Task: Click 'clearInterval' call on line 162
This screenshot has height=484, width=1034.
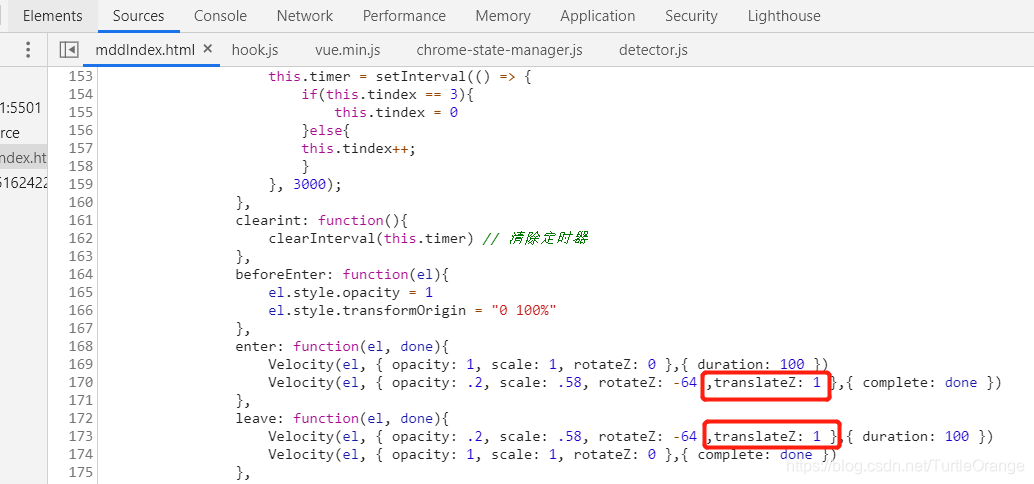Action: [322, 239]
